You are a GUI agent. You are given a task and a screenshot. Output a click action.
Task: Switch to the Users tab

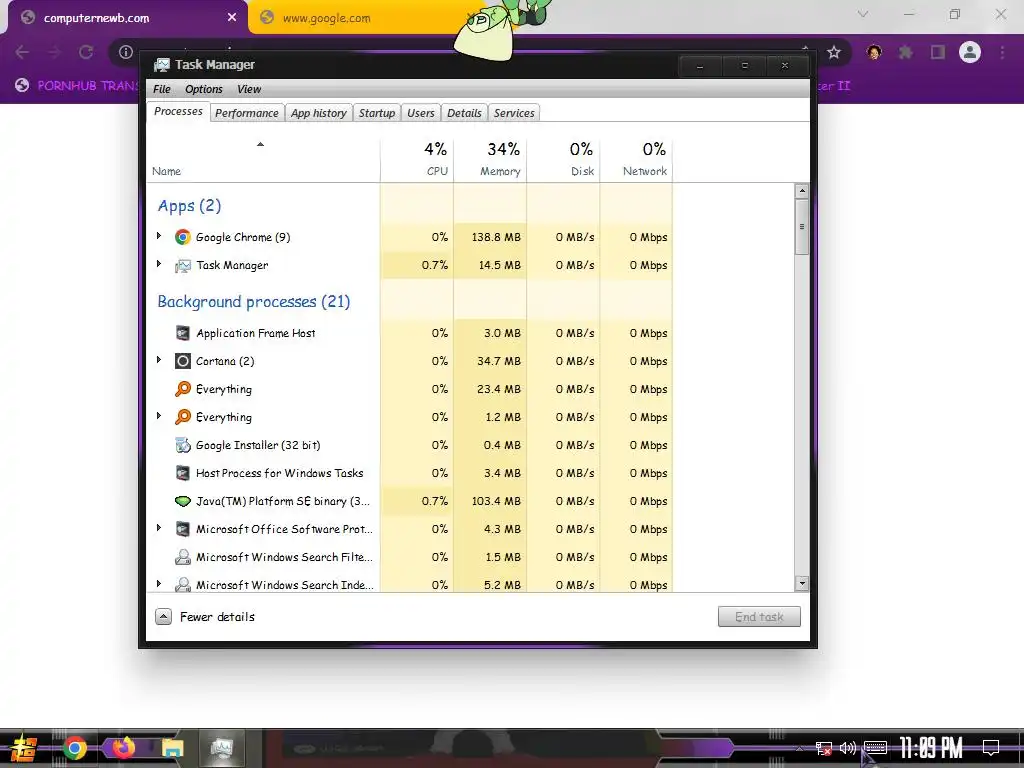coord(421,113)
